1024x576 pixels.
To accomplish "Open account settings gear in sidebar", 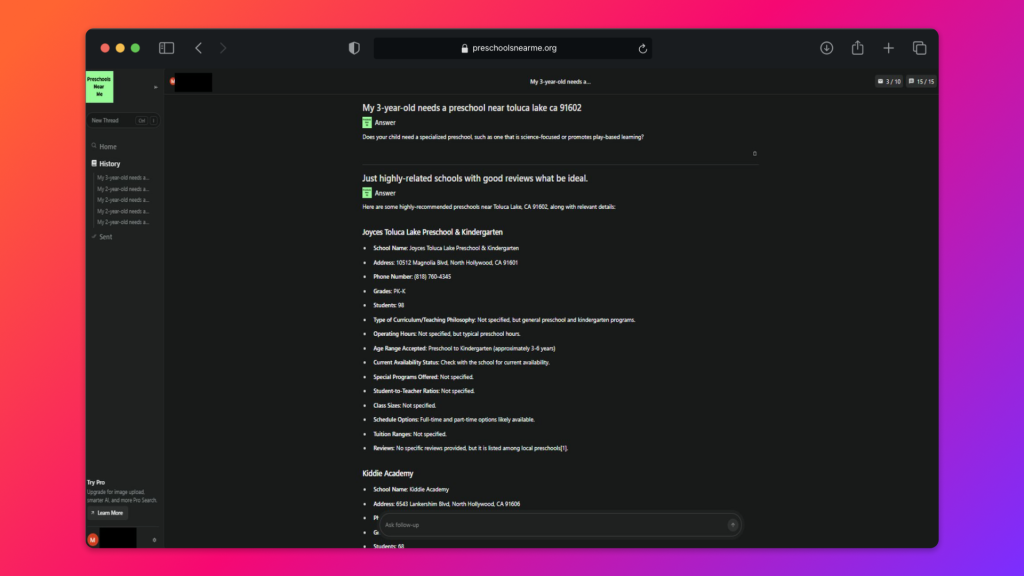I will point(154,540).
